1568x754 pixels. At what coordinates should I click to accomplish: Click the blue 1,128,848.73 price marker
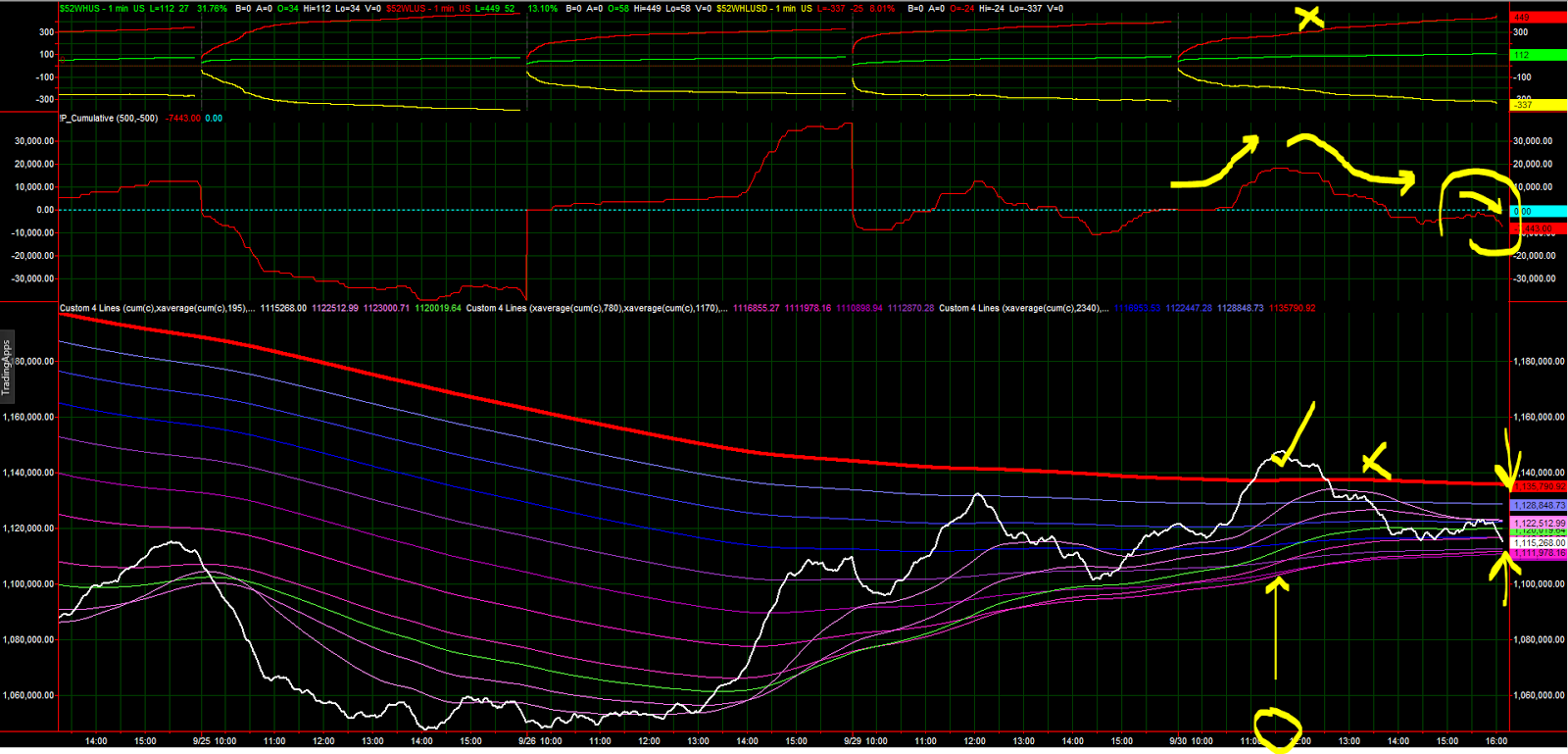point(1539,505)
